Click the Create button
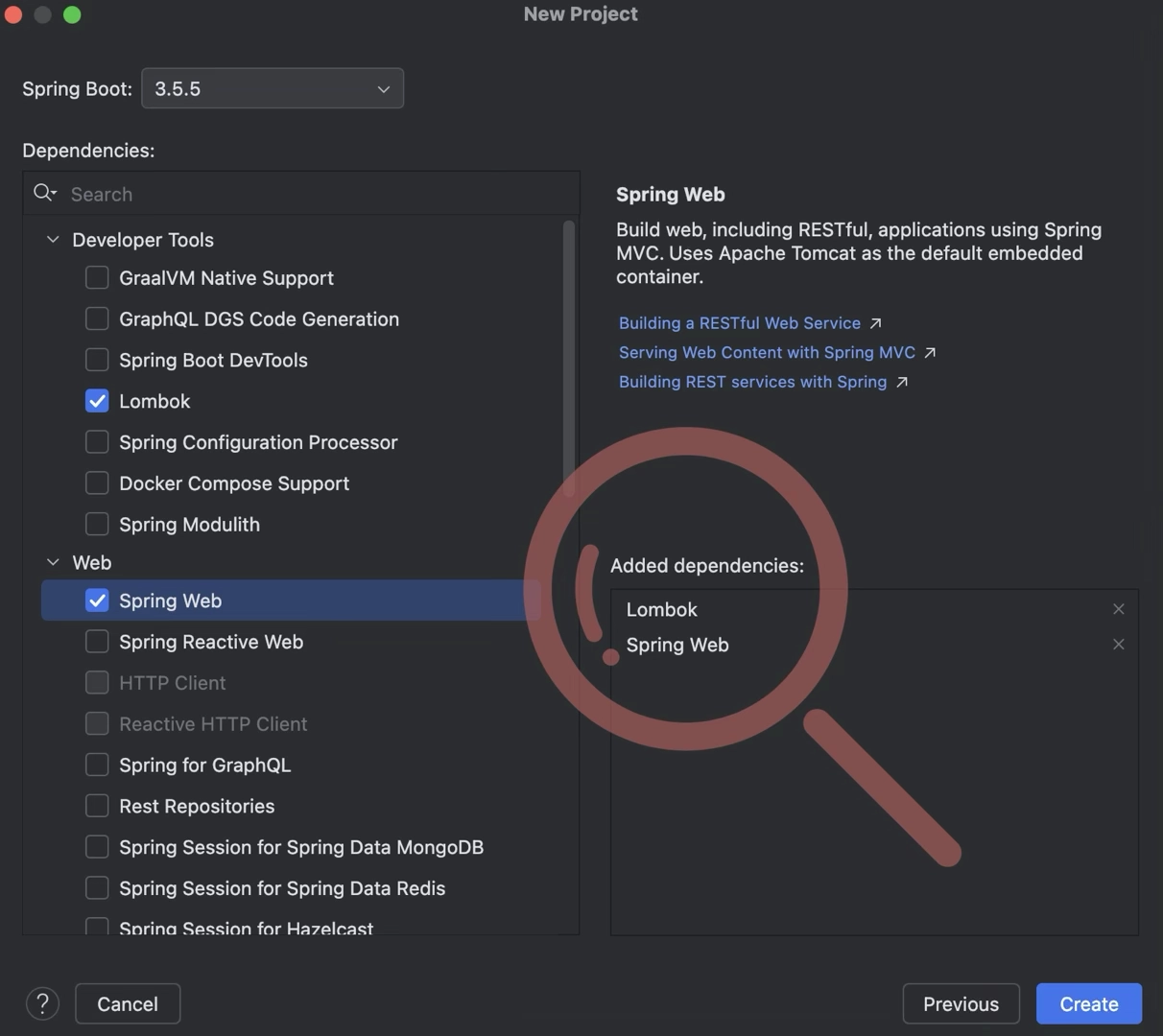The height and width of the screenshot is (1036, 1163). tap(1089, 1003)
